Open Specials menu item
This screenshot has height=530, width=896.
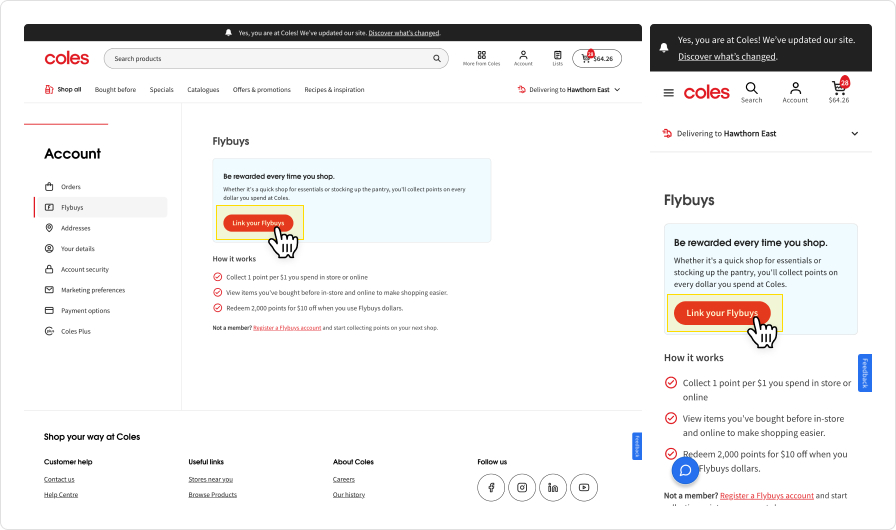coord(161,90)
